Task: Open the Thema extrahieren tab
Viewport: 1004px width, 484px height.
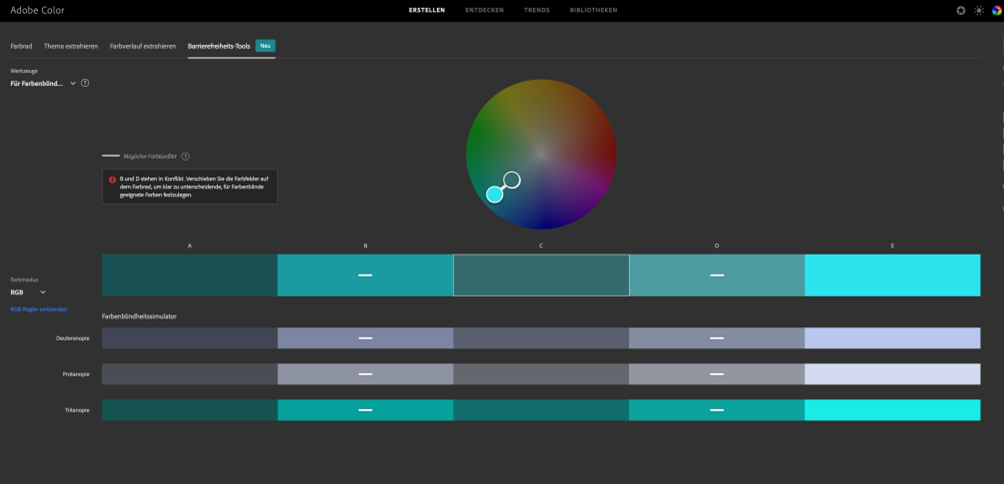Action: point(71,46)
